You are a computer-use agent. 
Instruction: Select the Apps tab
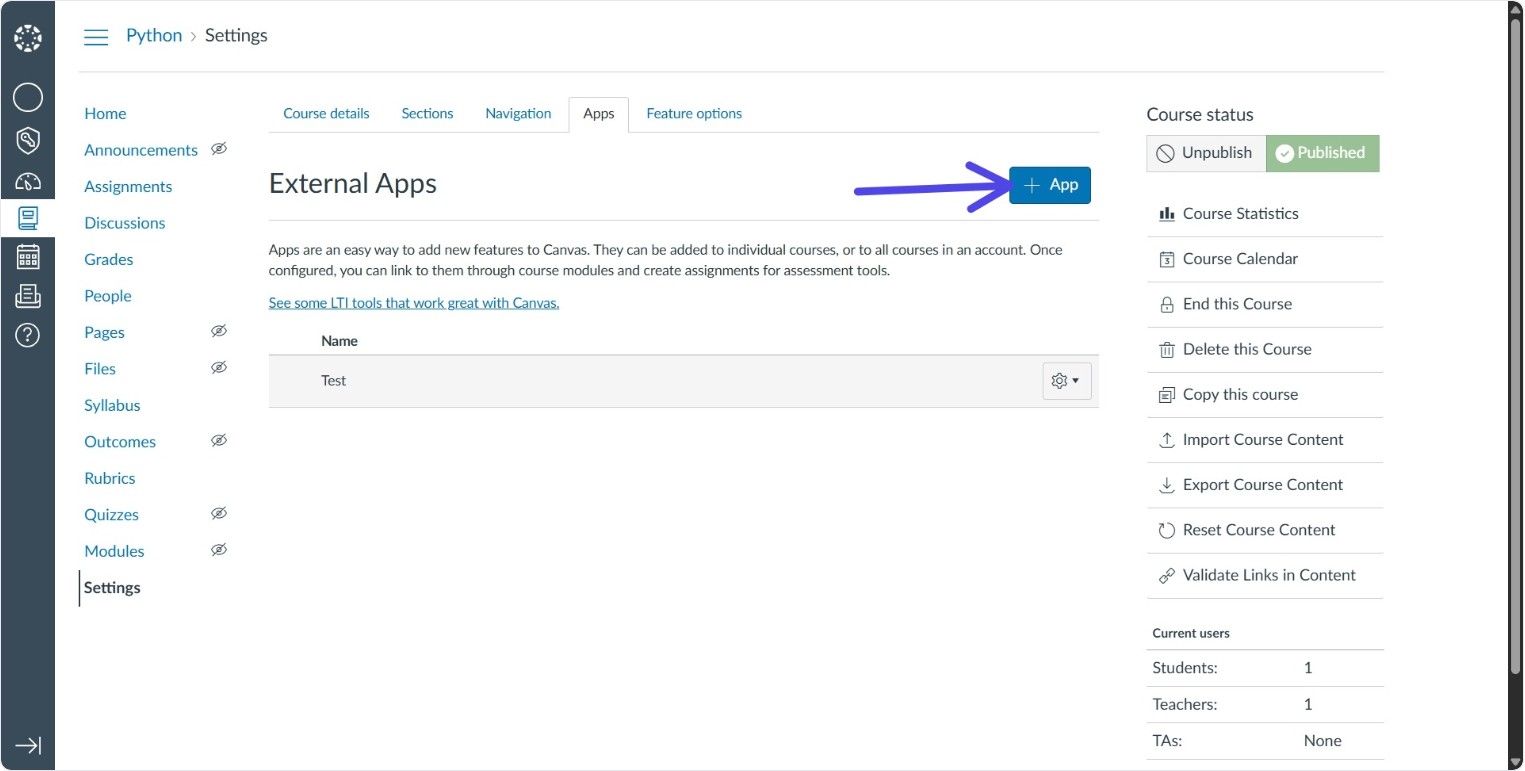599,114
